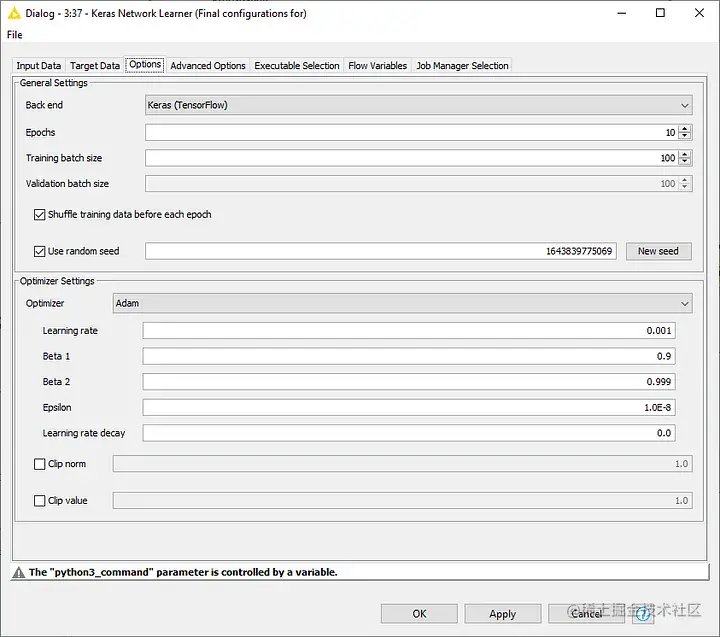This screenshot has width=720, height=637.
Task: Expand the Optimizer dropdown showing Adam
Action: click(x=402, y=304)
